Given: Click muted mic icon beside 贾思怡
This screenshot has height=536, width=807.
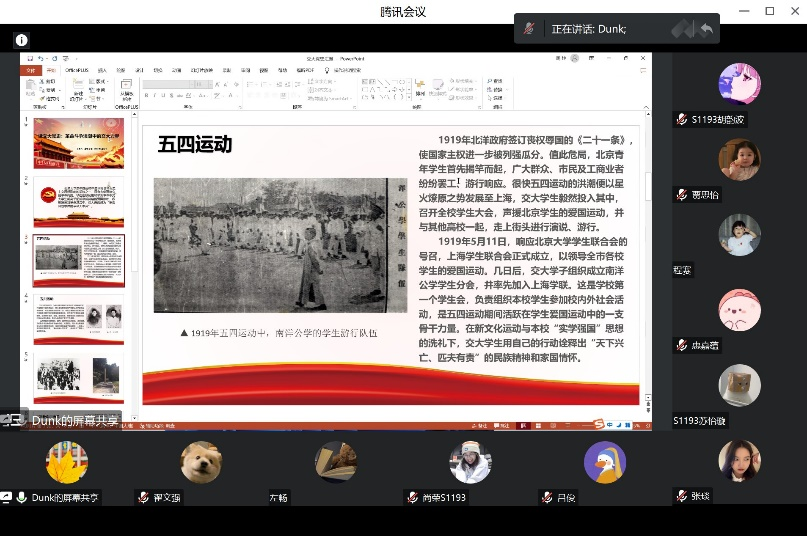Looking at the screenshot, I should pos(681,195).
